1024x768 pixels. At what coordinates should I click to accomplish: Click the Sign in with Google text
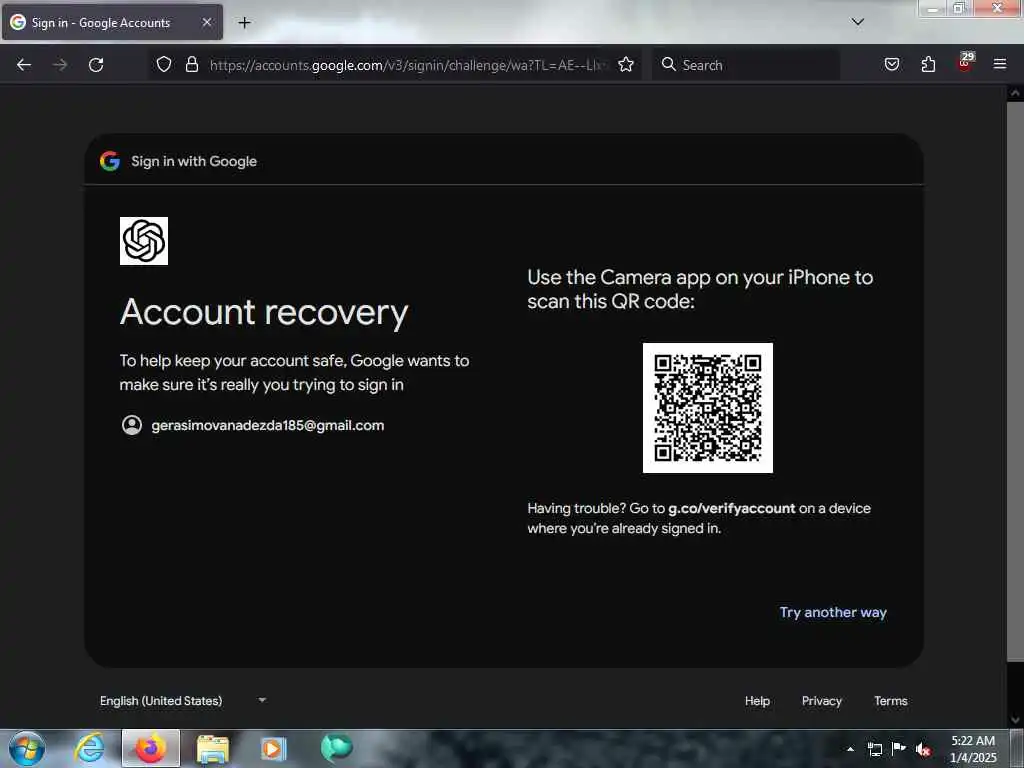[x=194, y=161]
